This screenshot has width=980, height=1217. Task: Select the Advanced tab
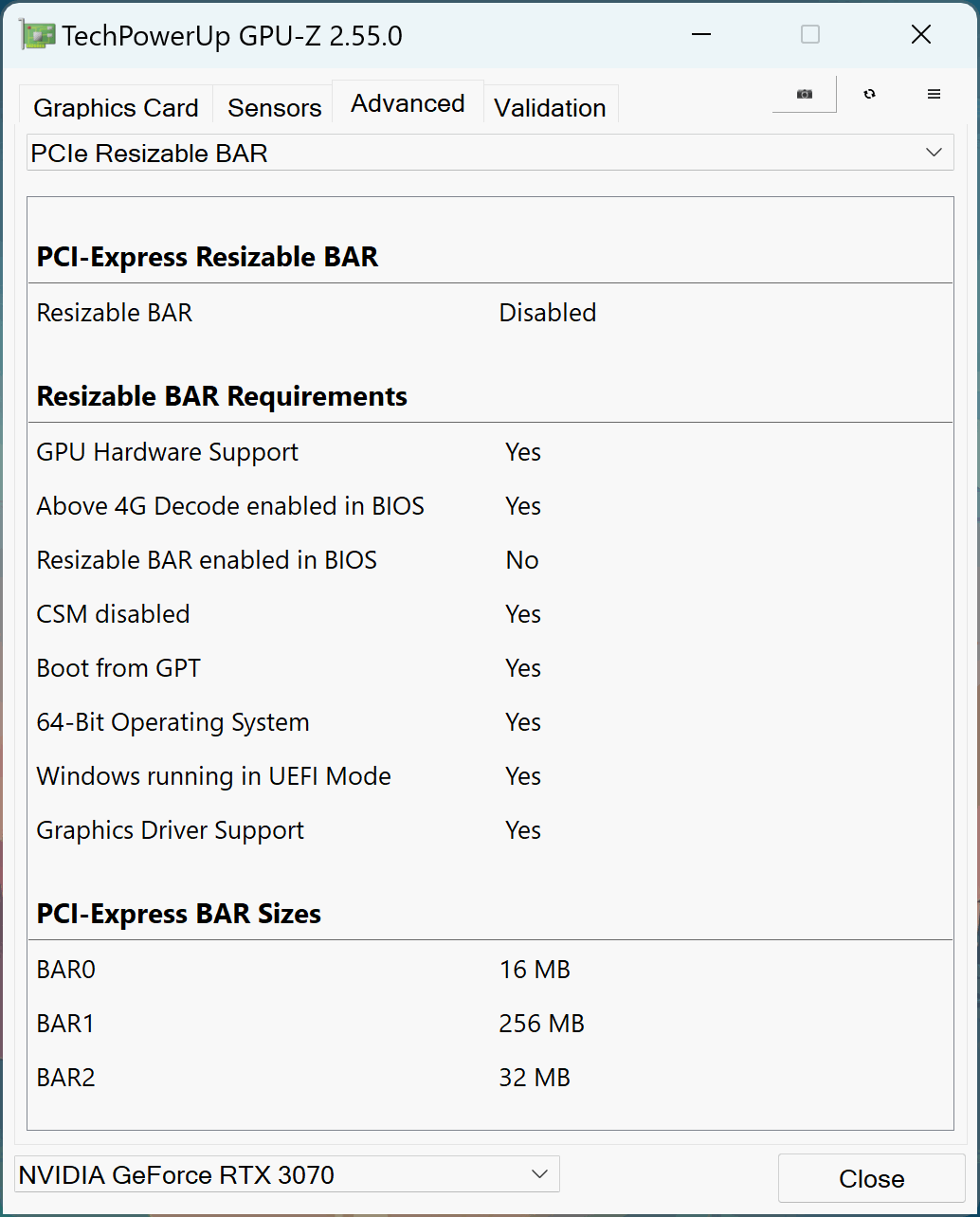tap(408, 103)
